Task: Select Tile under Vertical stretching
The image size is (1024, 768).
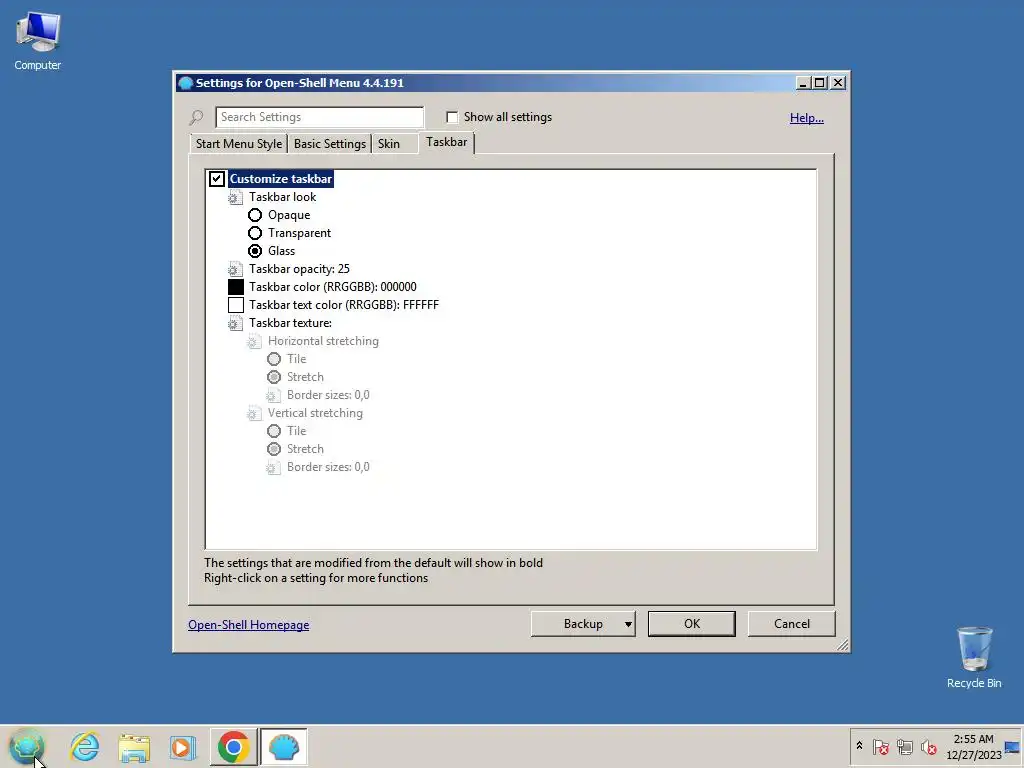Action: pos(274,431)
